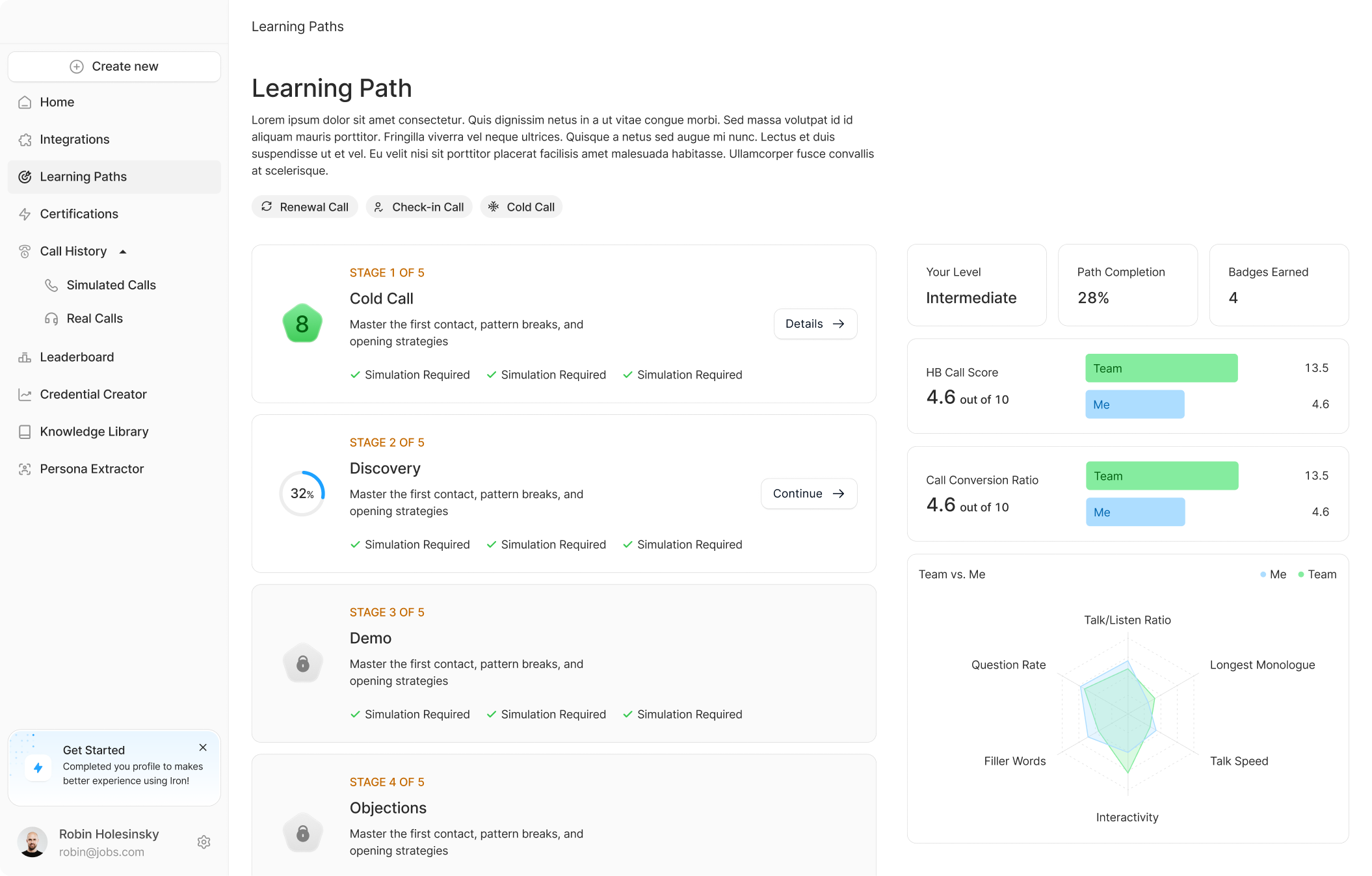
Task: Open Certifications in the sidebar
Action: (x=114, y=214)
